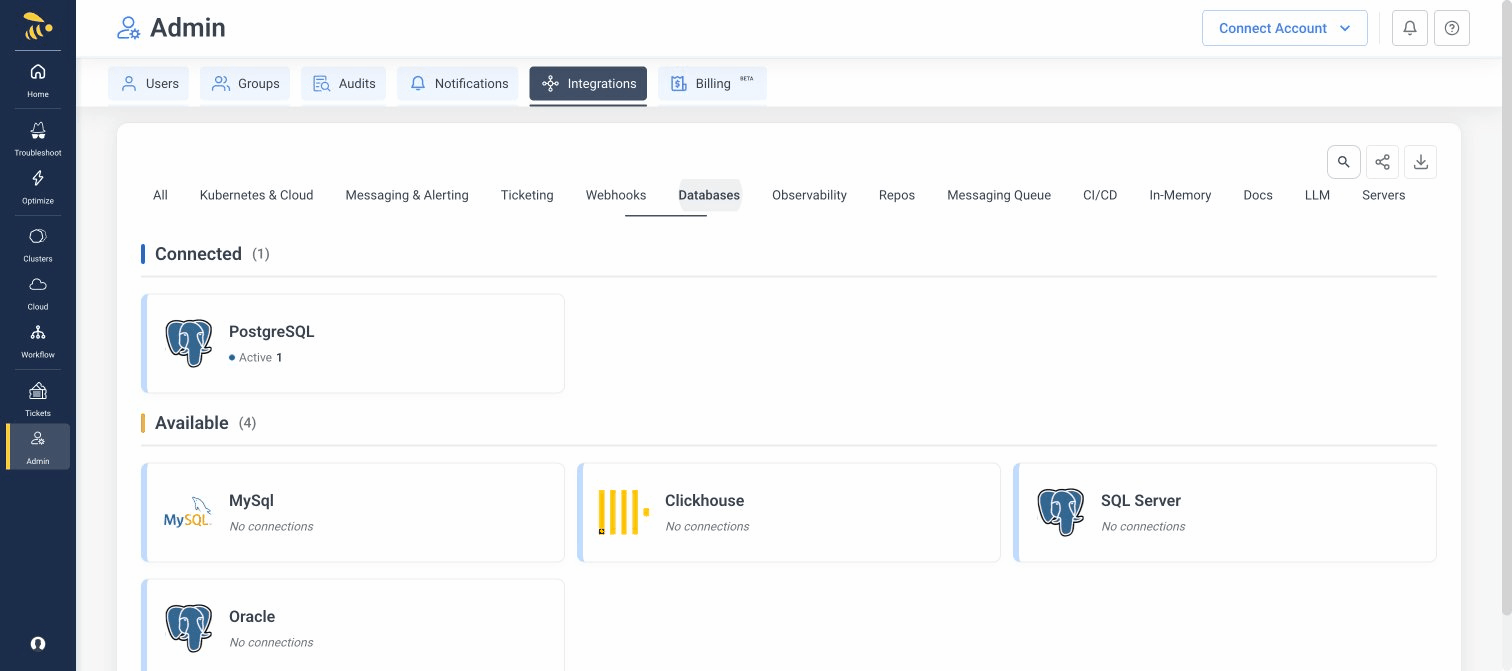The width and height of the screenshot is (1512, 671).
Task: Select the Webhooks integration category
Action: click(616, 195)
